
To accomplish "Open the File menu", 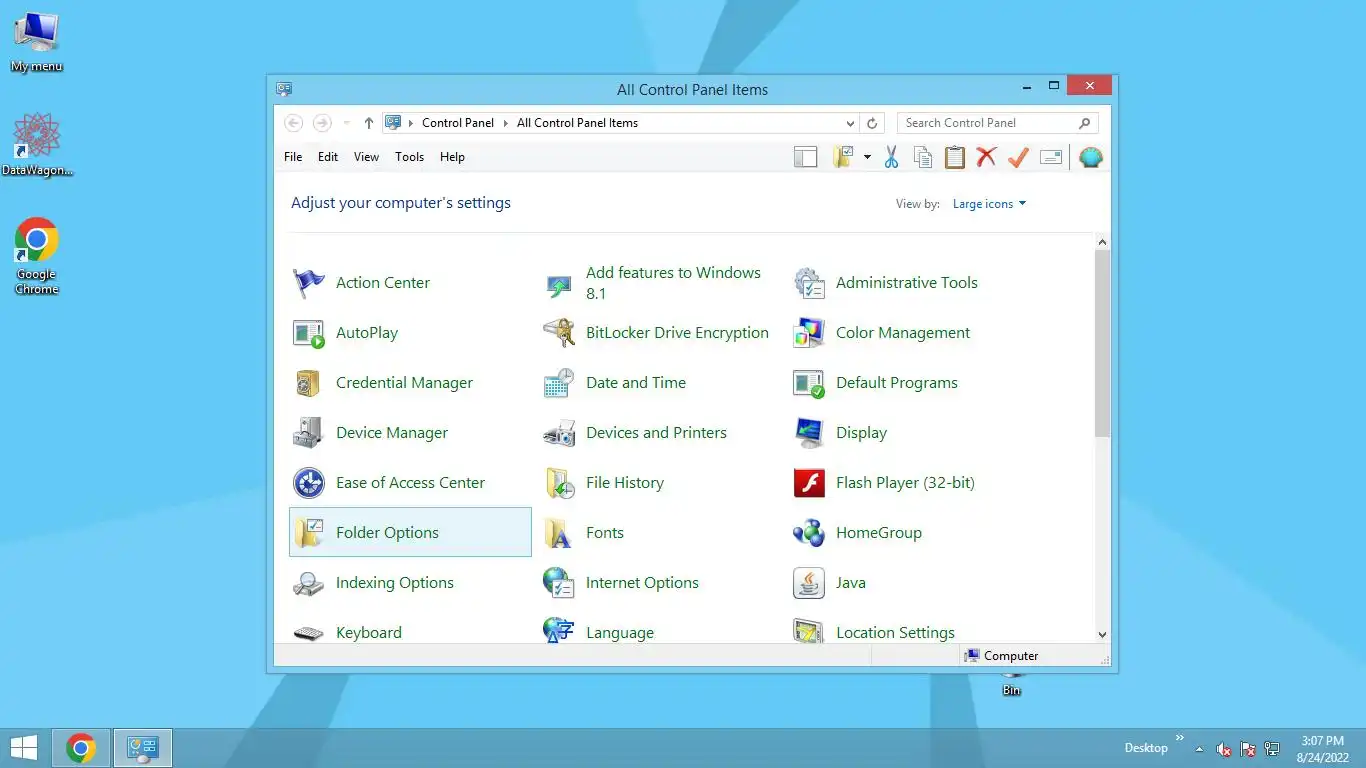I will pyautogui.click(x=293, y=157).
